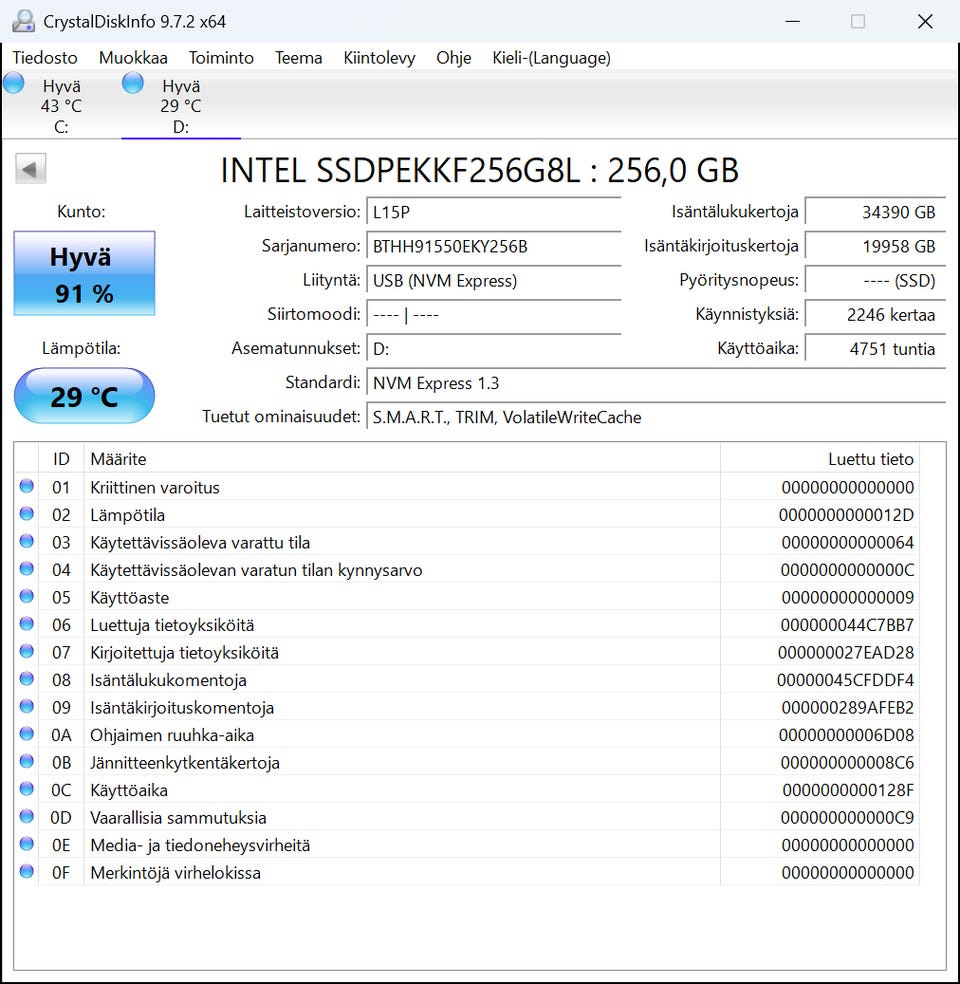This screenshot has height=984, width=960.
Task: Click the Hyvä 91 % health status button
Action: coord(84,274)
